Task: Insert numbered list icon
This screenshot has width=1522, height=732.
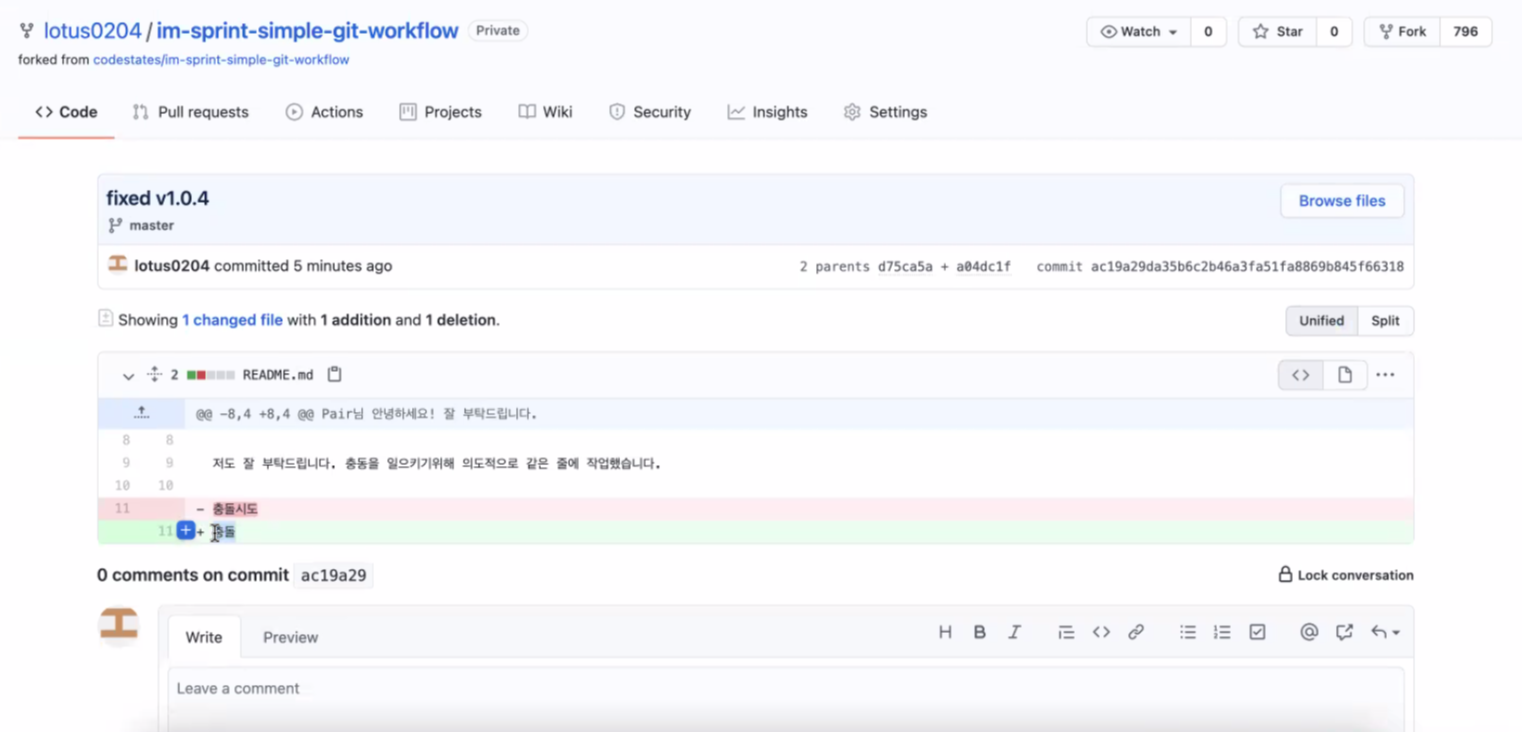Action: coord(1222,632)
